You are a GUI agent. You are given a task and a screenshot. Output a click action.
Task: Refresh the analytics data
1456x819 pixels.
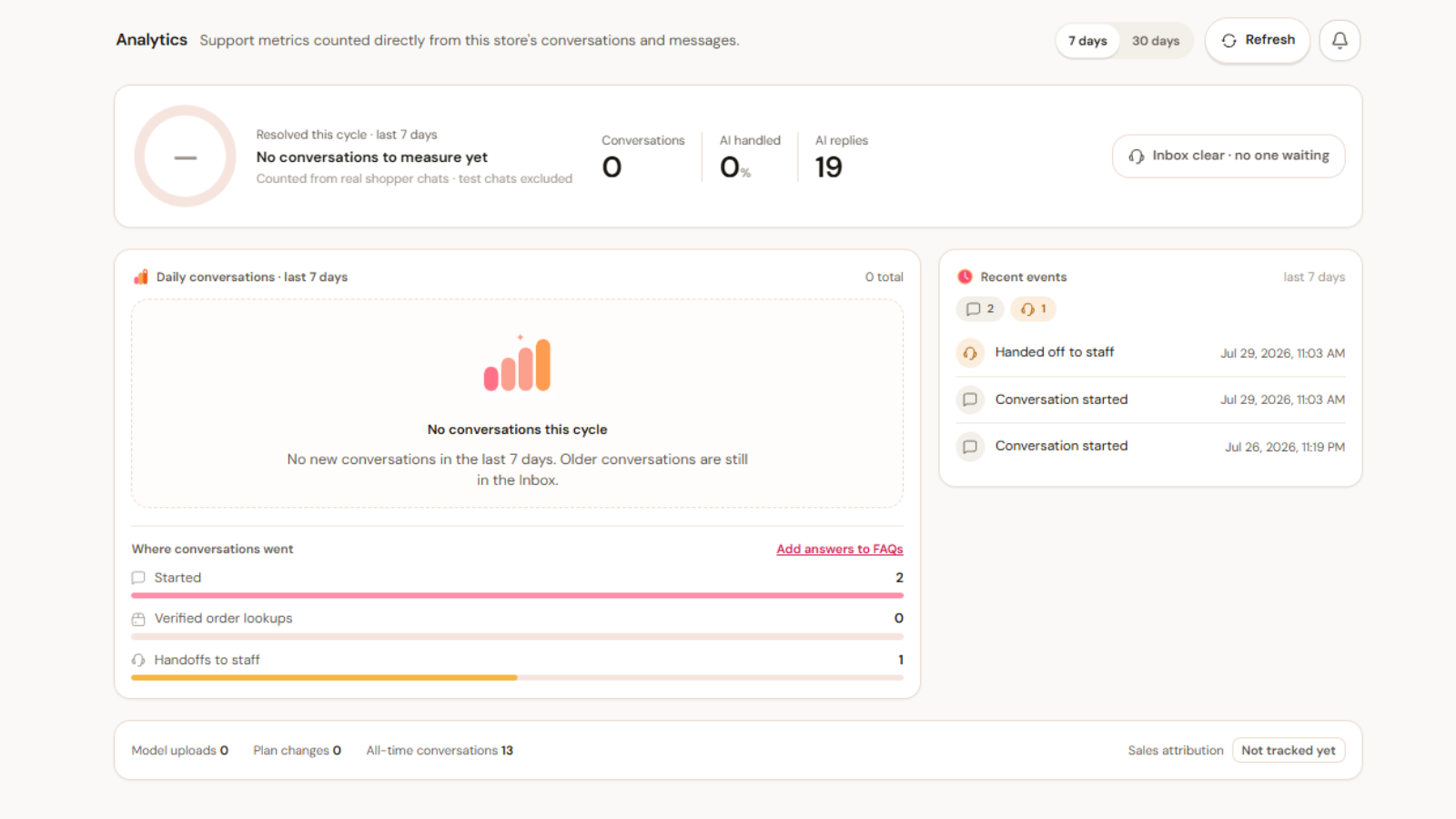click(x=1258, y=40)
